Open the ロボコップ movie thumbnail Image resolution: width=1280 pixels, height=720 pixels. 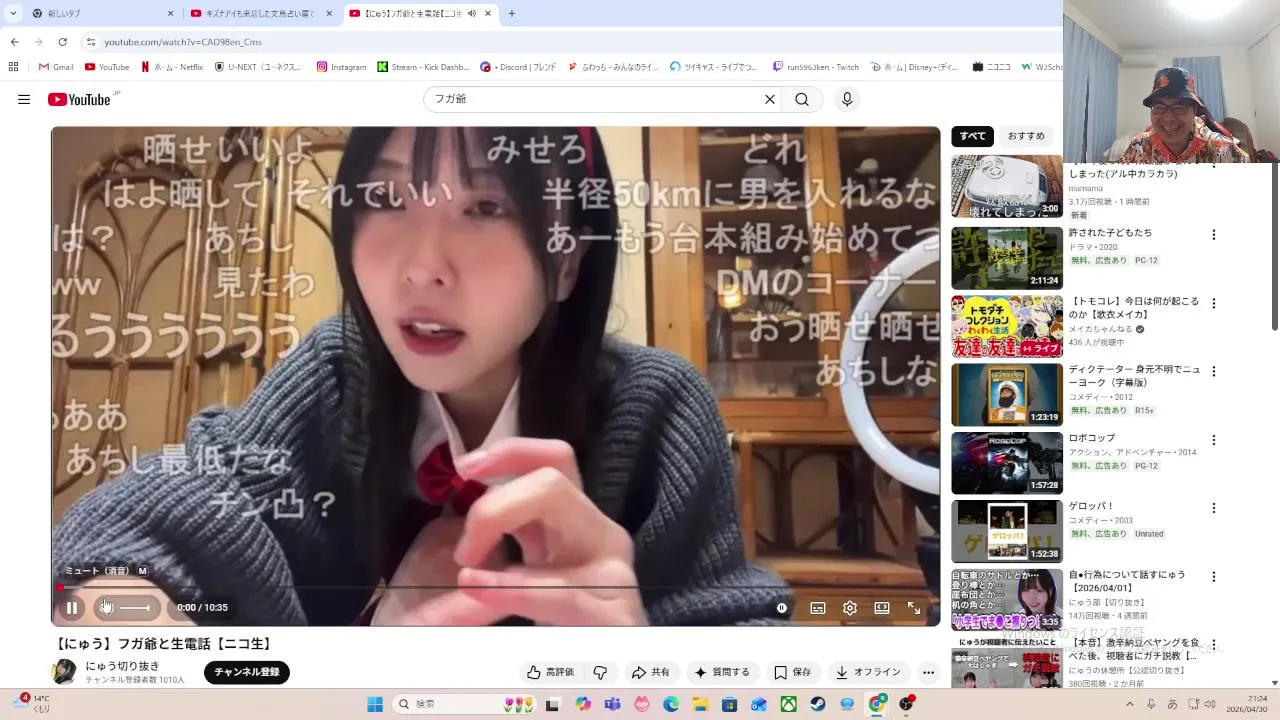(x=1007, y=463)
